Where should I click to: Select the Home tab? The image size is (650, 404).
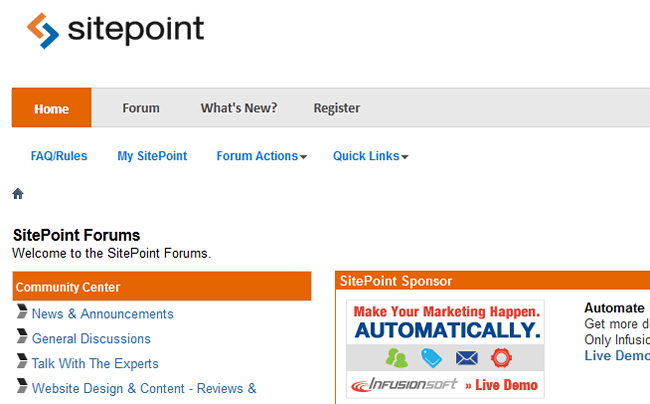click(51, 108)
